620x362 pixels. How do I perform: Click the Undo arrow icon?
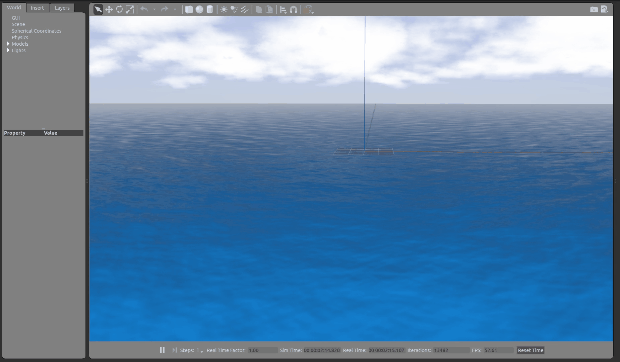coord(144,9)
